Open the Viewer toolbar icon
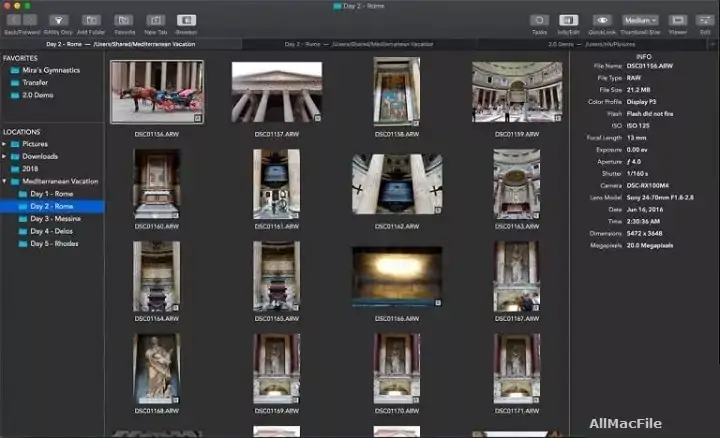 click(x=678, y=20)
